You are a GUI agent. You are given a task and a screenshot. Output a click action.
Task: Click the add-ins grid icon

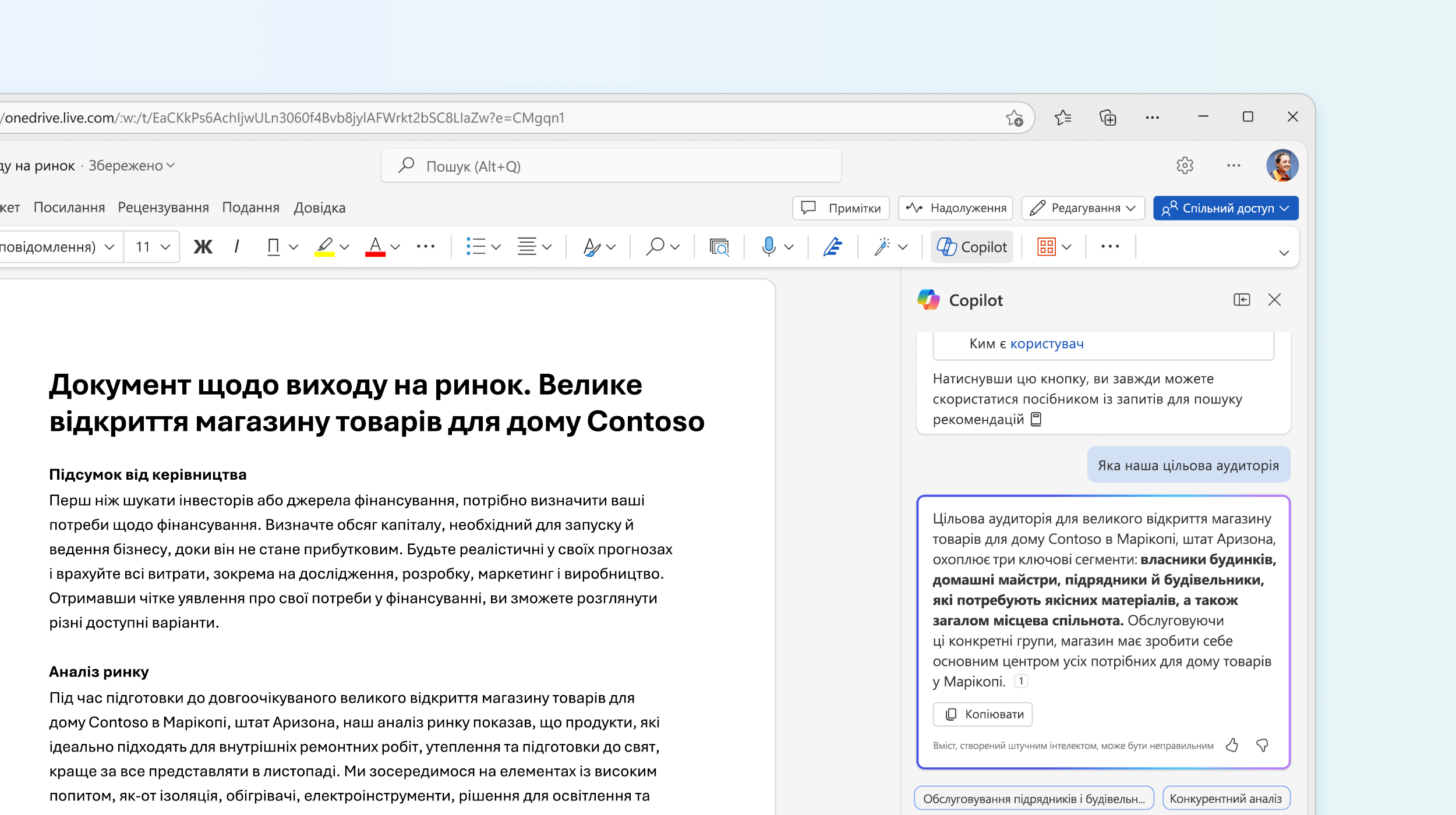click(1046, 247)
